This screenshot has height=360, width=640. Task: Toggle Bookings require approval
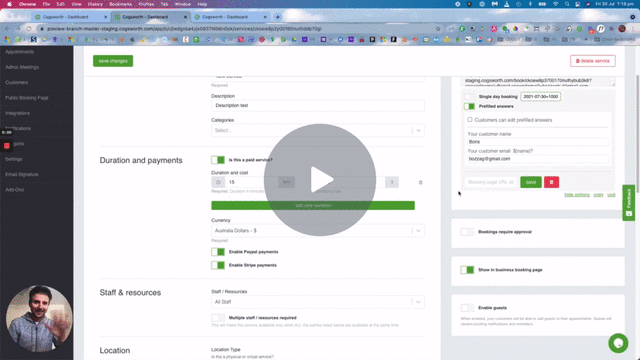point(467,232)
